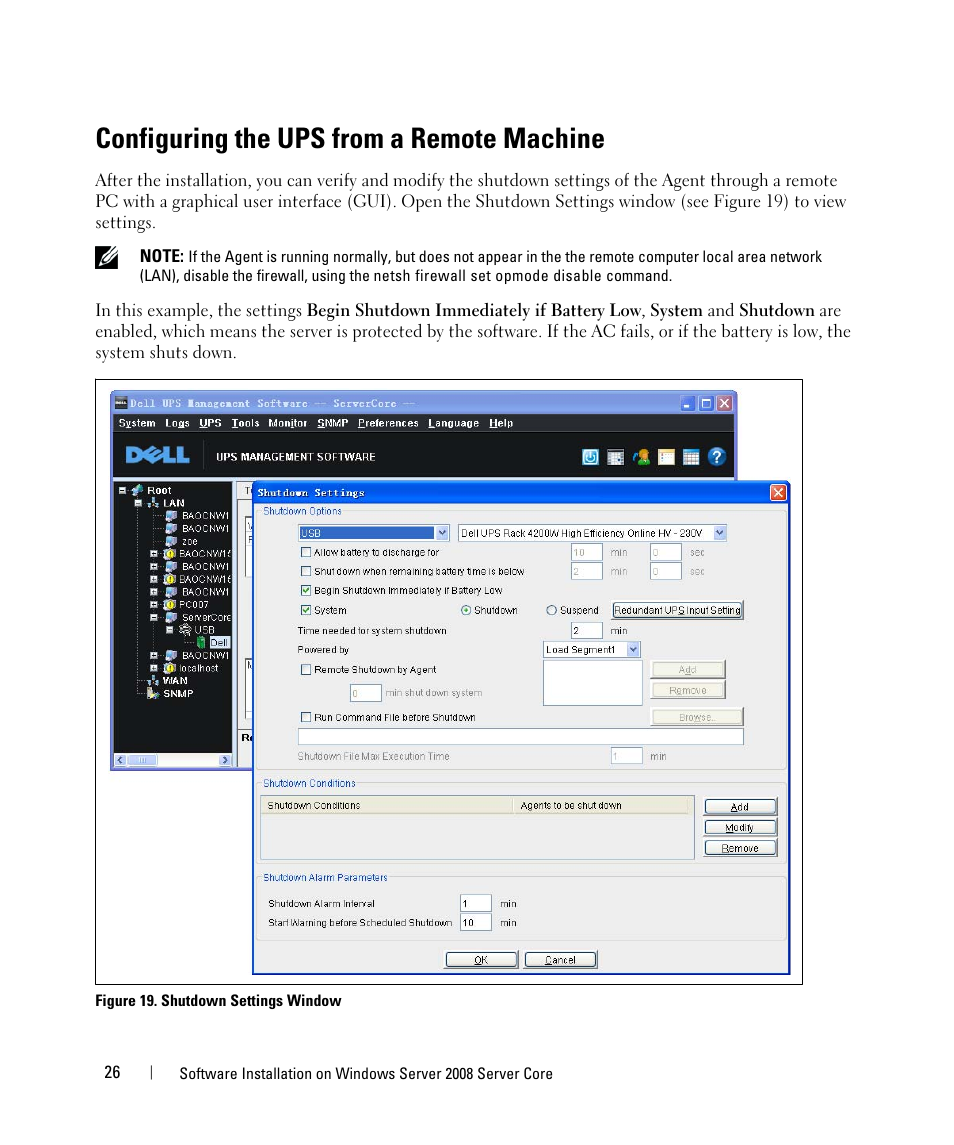Click the Root network tree icon
This screenshot has width=954, height=1145.
point(137,490)
